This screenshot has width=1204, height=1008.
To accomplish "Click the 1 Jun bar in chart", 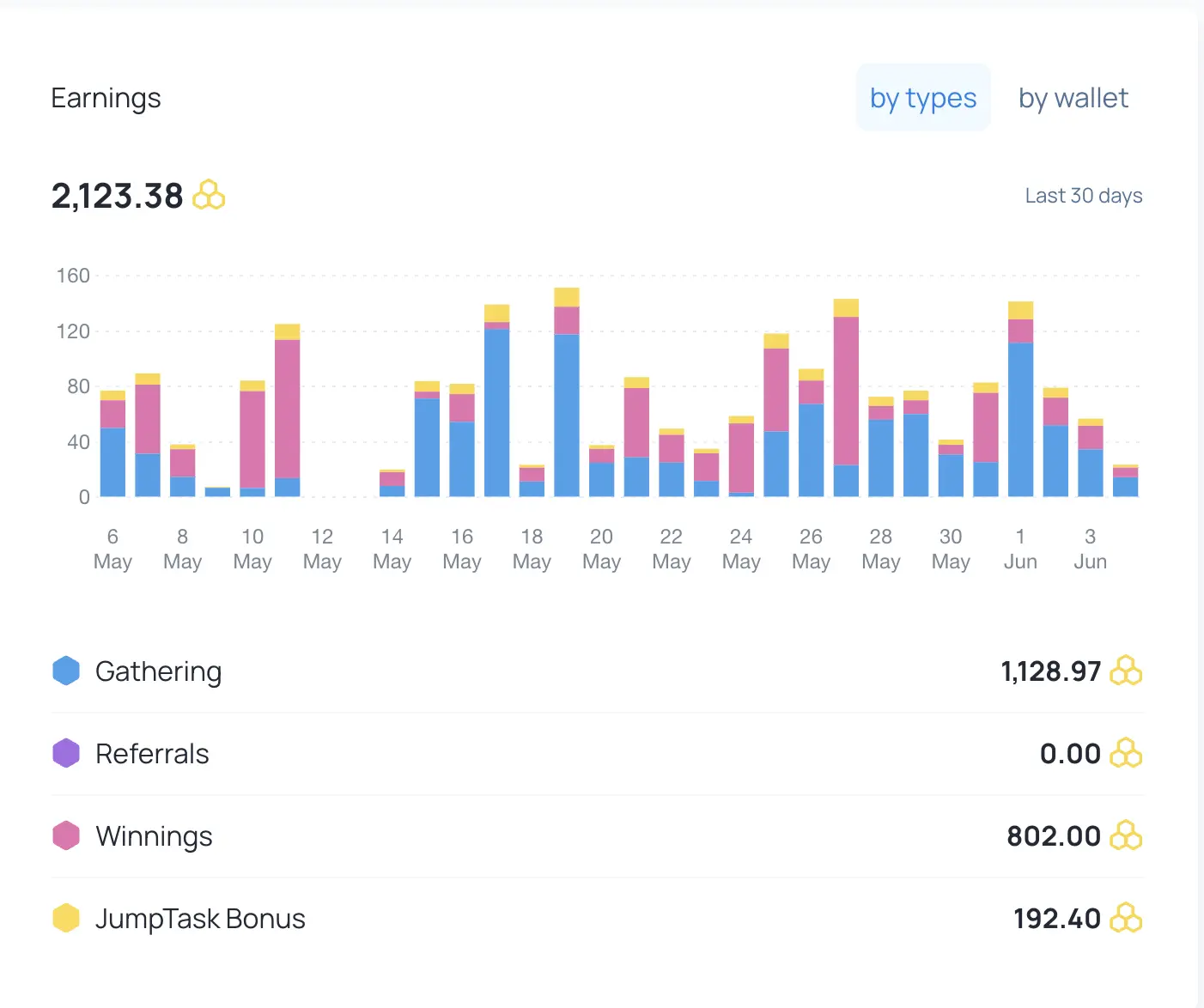I will 1020,399.
